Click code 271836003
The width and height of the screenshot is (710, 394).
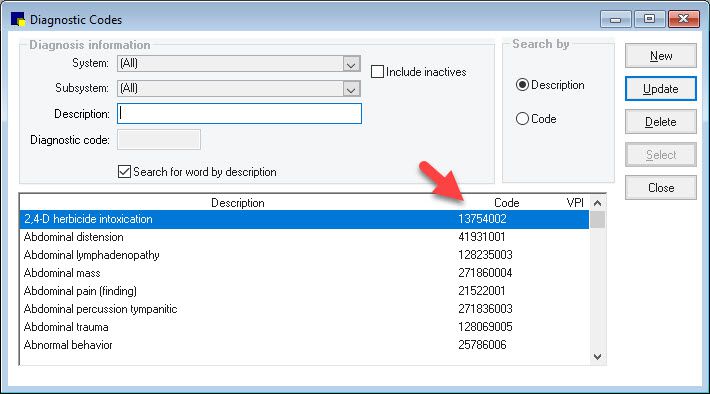click(x=485, y=309)
